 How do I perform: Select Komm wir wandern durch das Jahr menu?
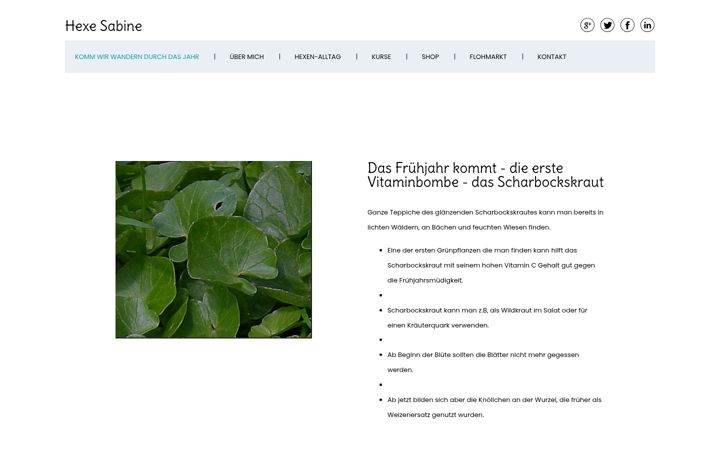[x=137, y=57]
